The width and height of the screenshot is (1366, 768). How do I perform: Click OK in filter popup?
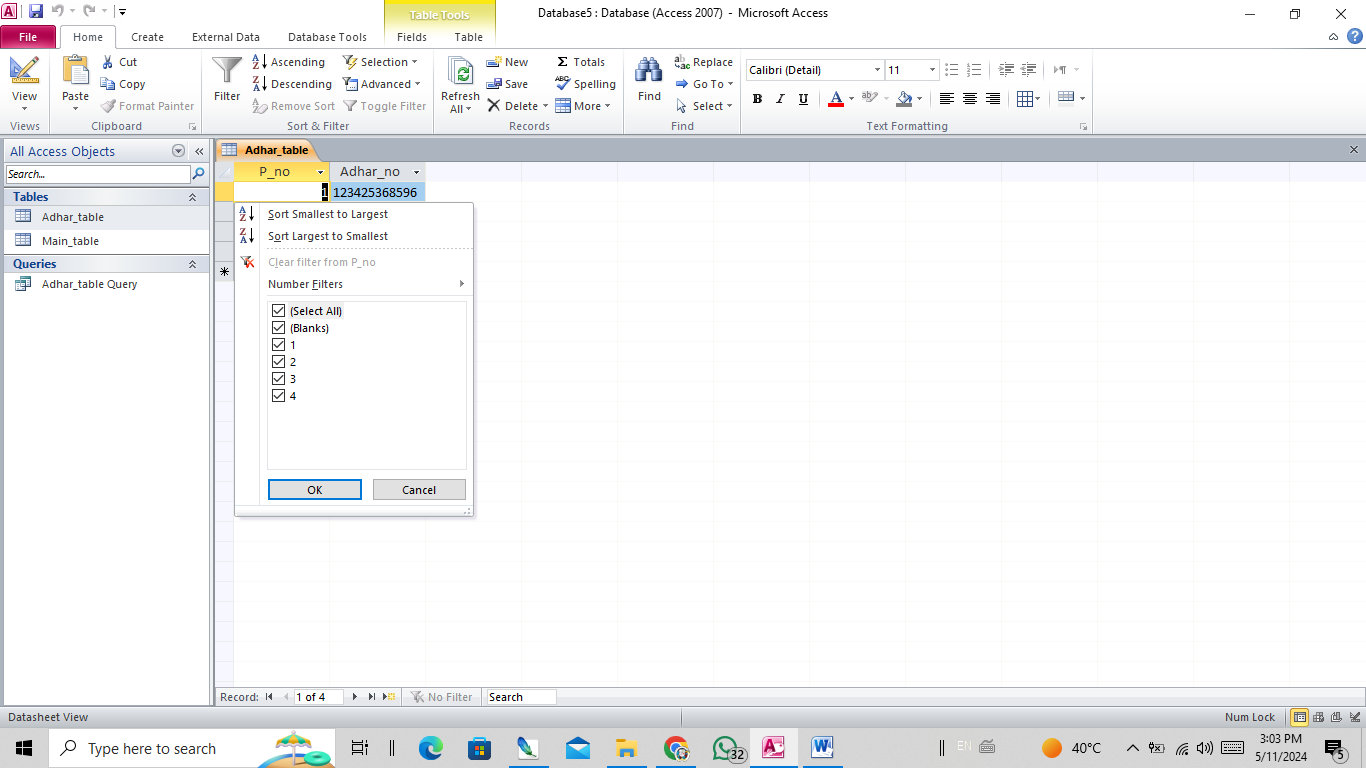(315, 490)
